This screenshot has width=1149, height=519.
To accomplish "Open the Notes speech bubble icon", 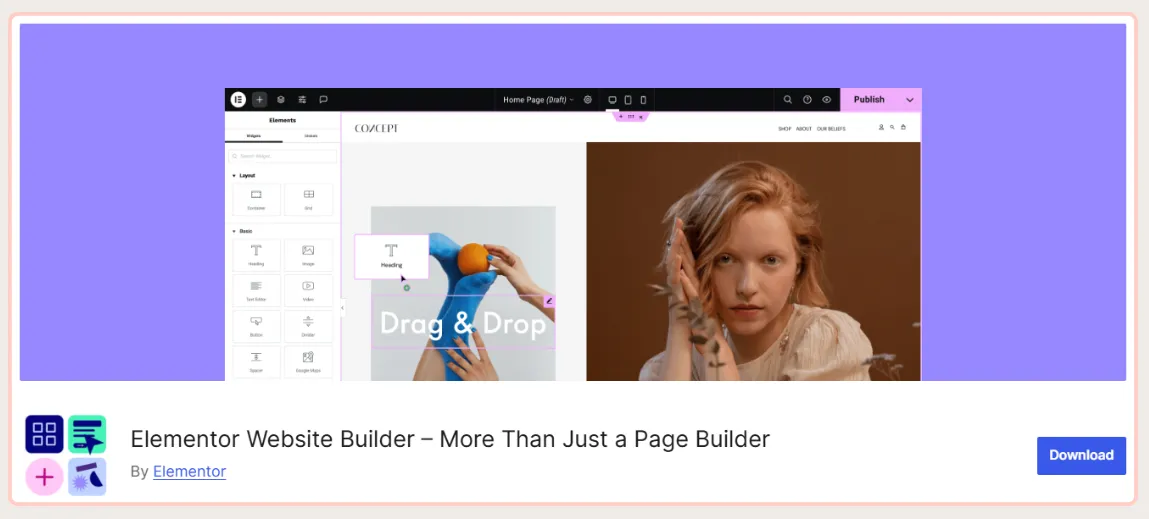I will click(323, 100).
